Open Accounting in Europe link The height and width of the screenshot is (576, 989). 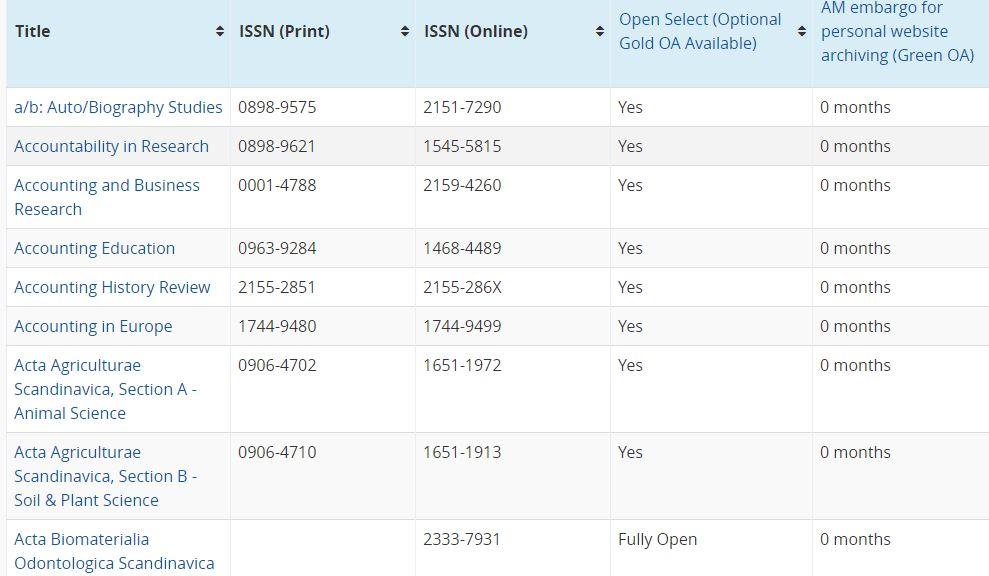[93, 327]
